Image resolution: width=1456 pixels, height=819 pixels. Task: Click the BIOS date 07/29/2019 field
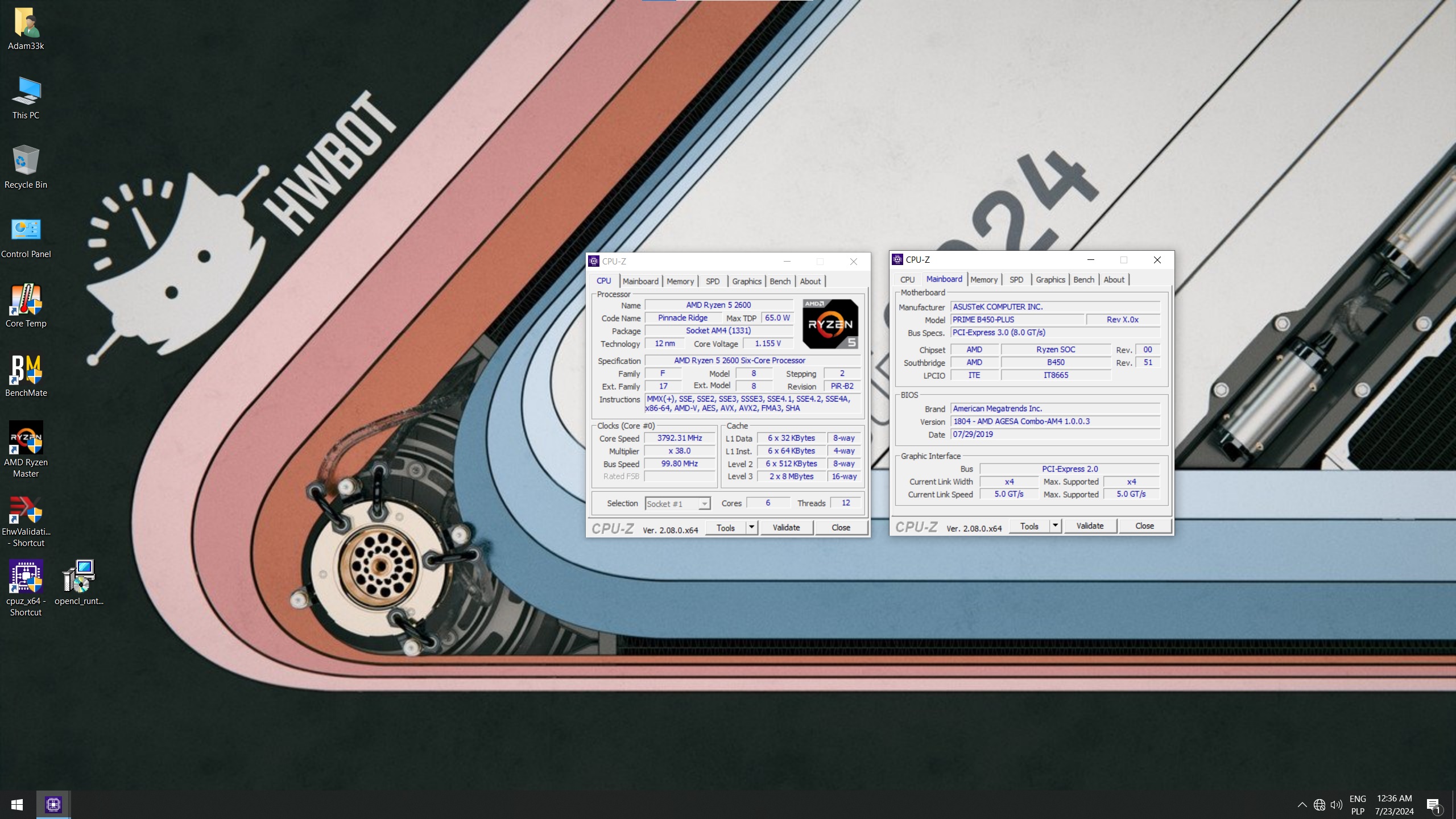1055,434
